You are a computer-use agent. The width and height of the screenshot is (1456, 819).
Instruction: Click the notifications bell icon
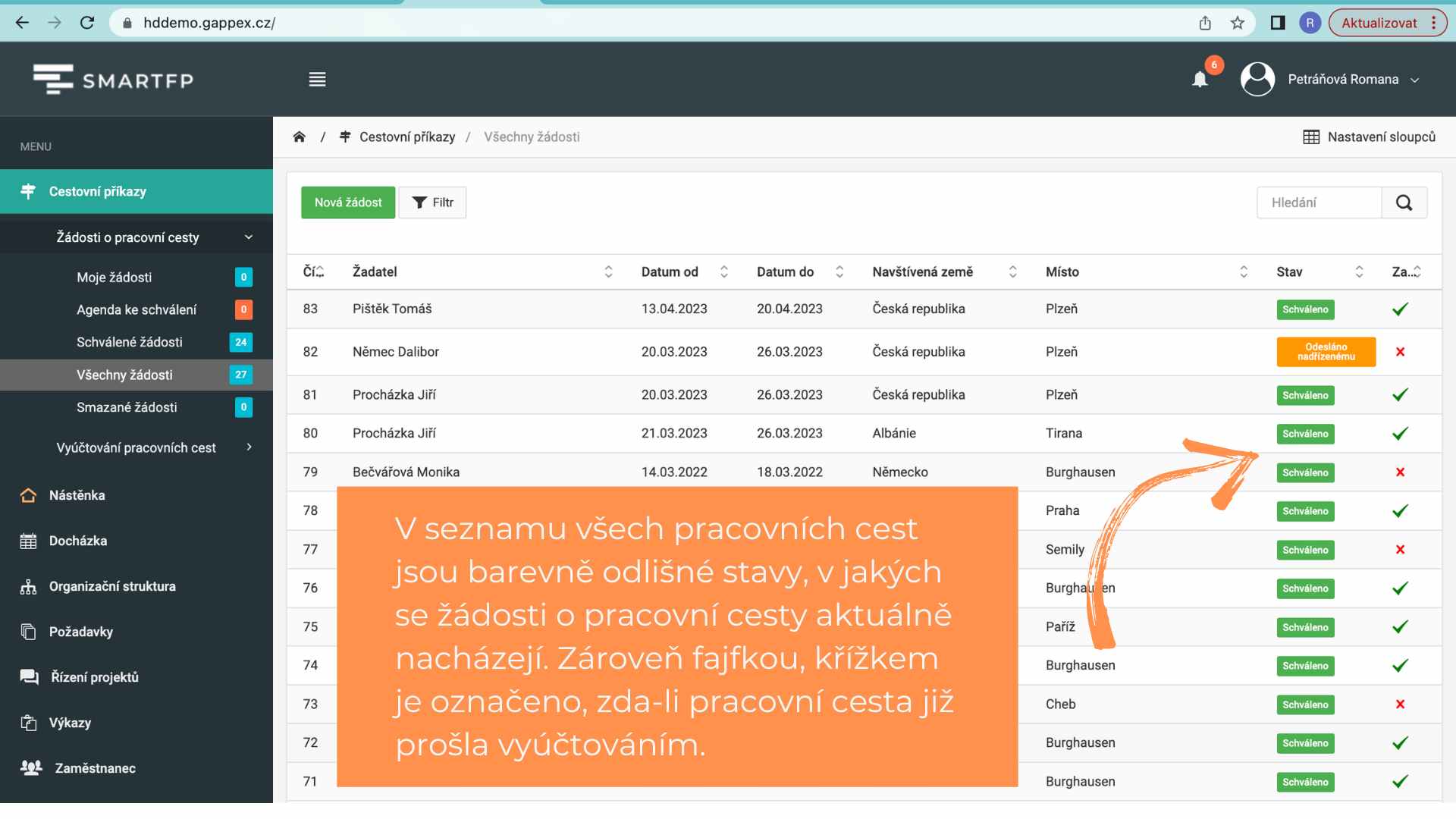point(1200,80)
